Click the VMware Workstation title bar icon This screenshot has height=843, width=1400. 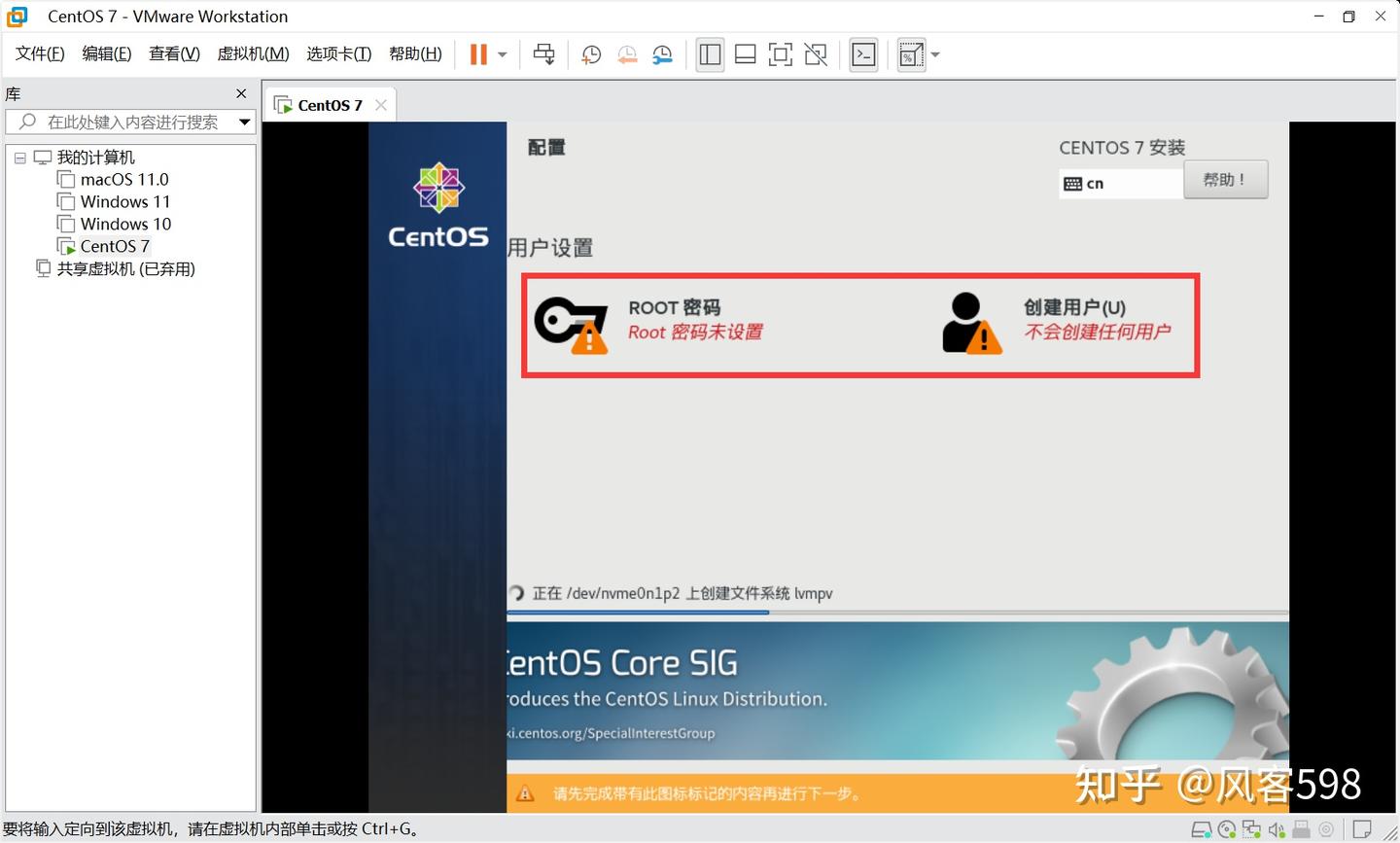17,17
